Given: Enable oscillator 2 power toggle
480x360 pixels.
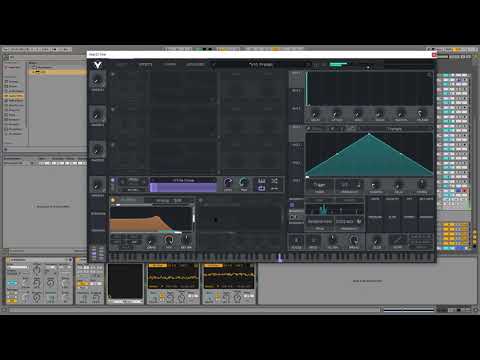Looking at the screenshot, I should pyautogui.click(x=113, y=109).
